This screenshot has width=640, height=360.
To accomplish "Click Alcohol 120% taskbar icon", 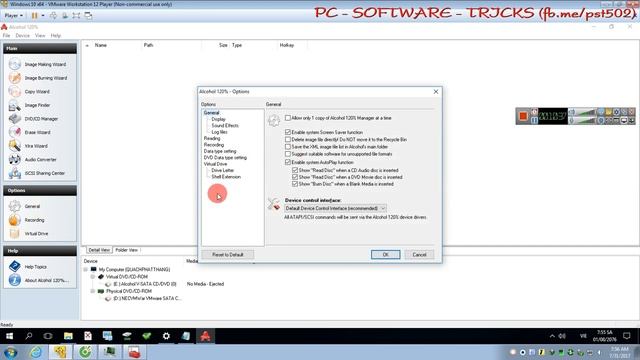I will click(x=205, y=336).
